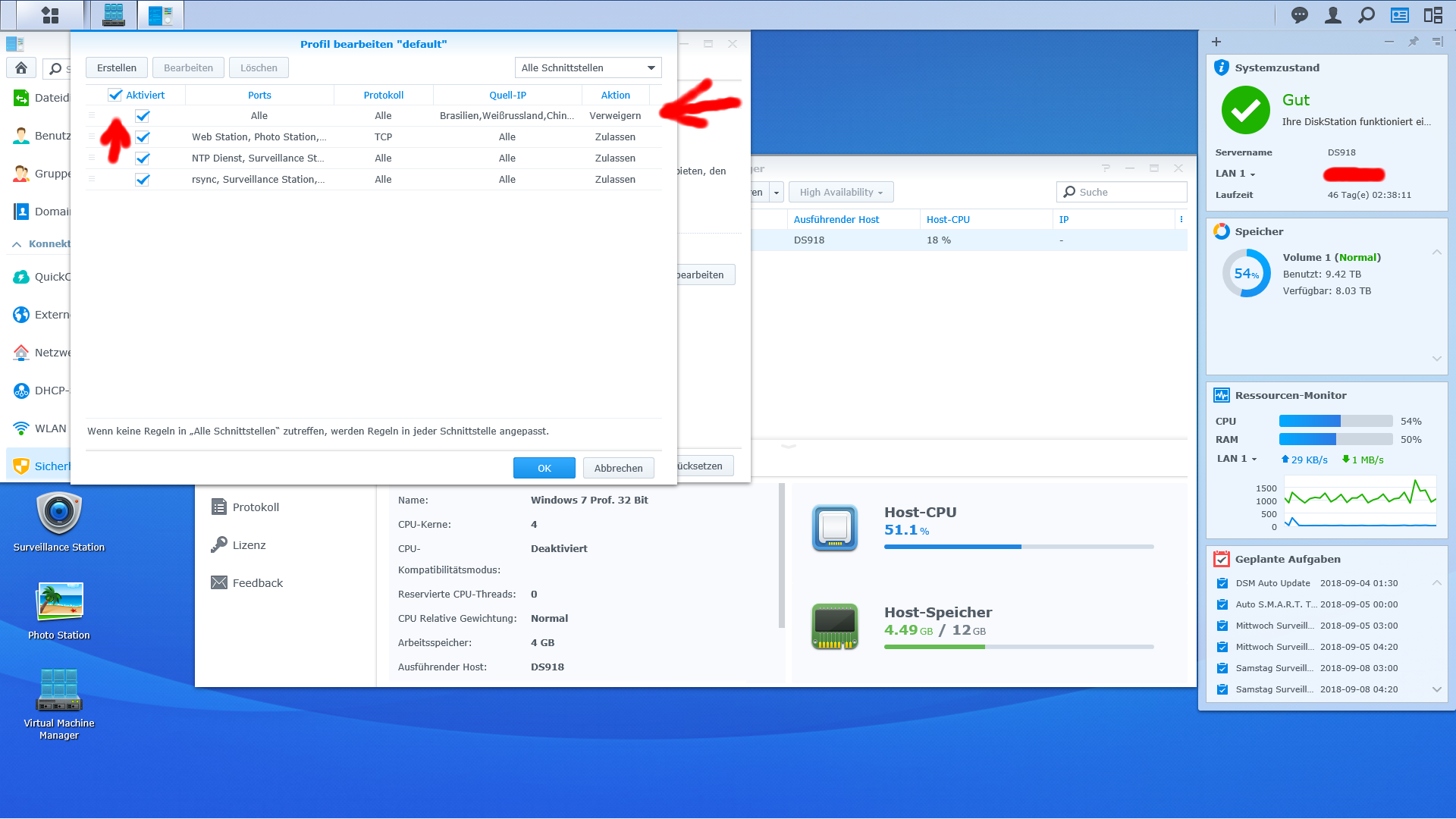Expand the High Availability dropdown
This screenshot has height=819, width=1456.
coord(840,193)
